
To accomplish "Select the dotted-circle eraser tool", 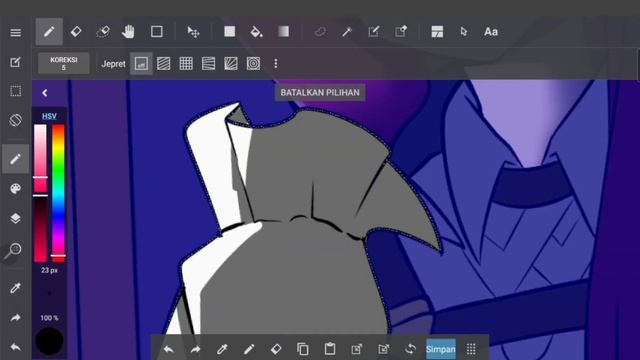I will (x=103, y=31).
